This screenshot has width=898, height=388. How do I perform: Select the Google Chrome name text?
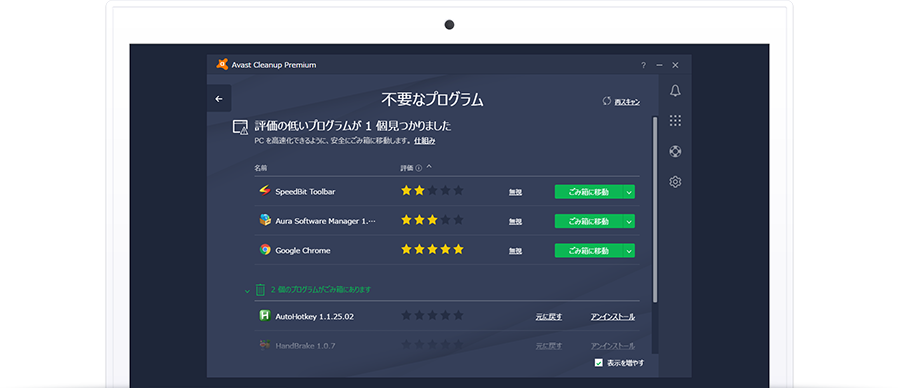click(x=303, y=250)
